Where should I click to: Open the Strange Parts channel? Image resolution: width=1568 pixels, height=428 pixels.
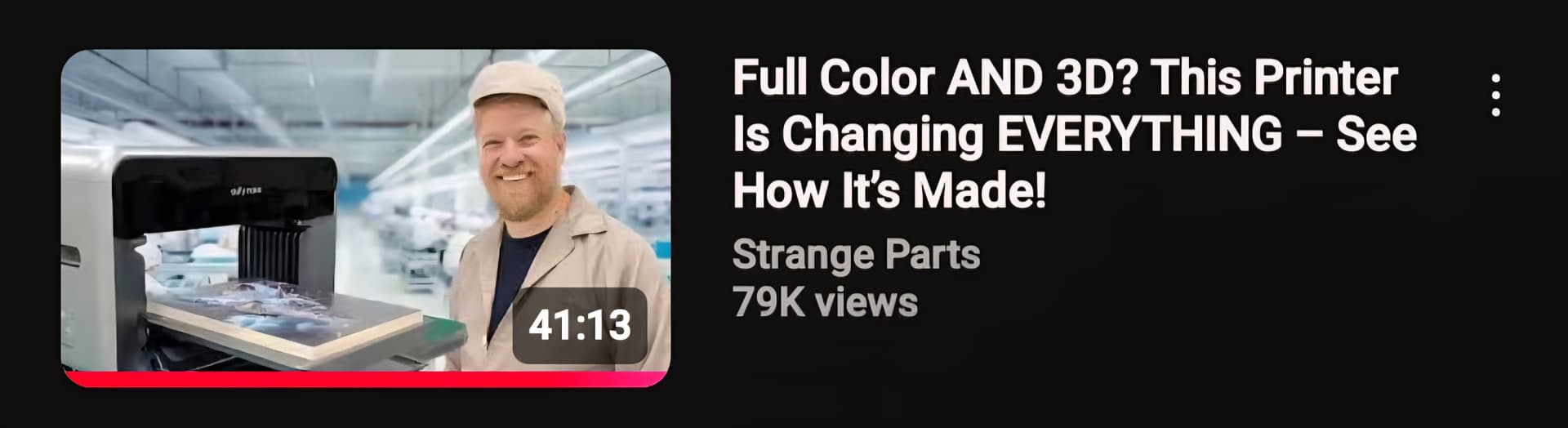pos(856,254)
